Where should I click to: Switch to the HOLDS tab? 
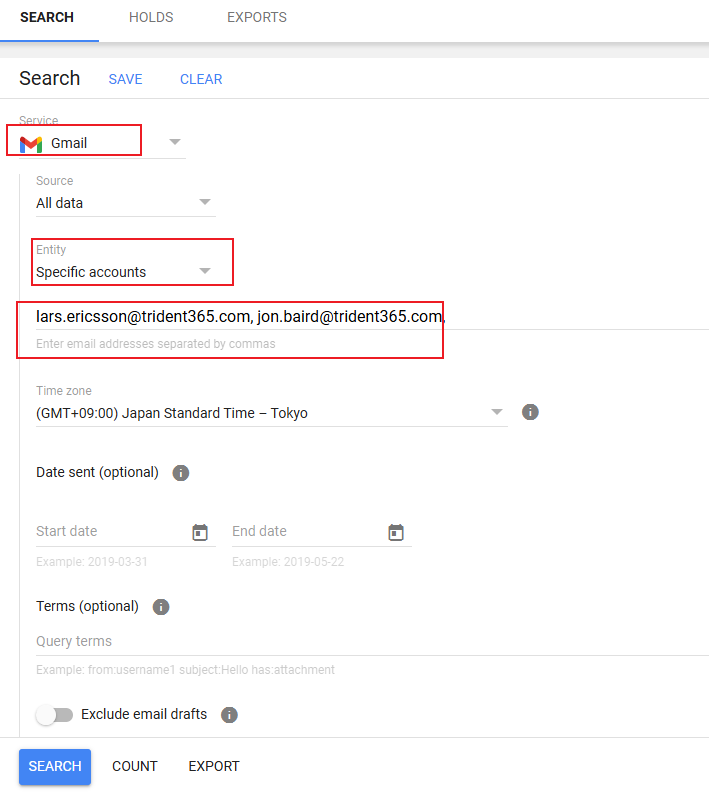point(151,18)
